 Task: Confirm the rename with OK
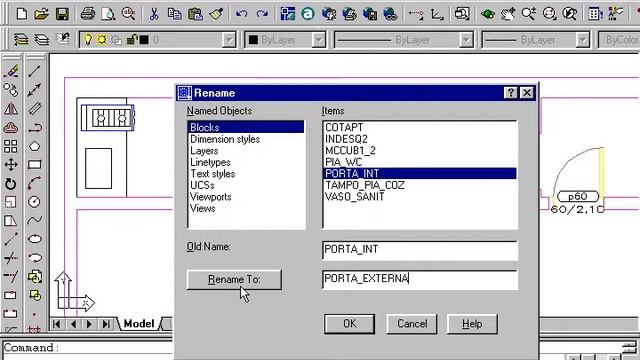click(349, 324)
